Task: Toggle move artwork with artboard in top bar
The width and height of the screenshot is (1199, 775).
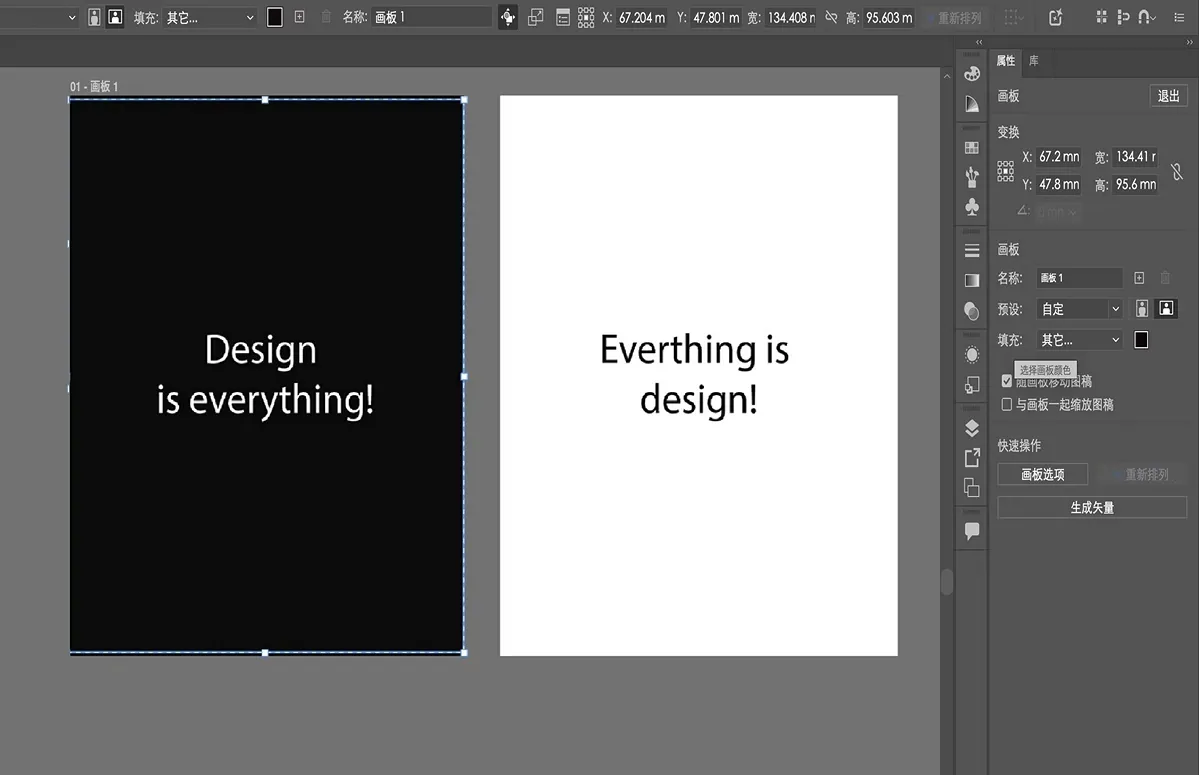Action: click(x=508, y=17)
